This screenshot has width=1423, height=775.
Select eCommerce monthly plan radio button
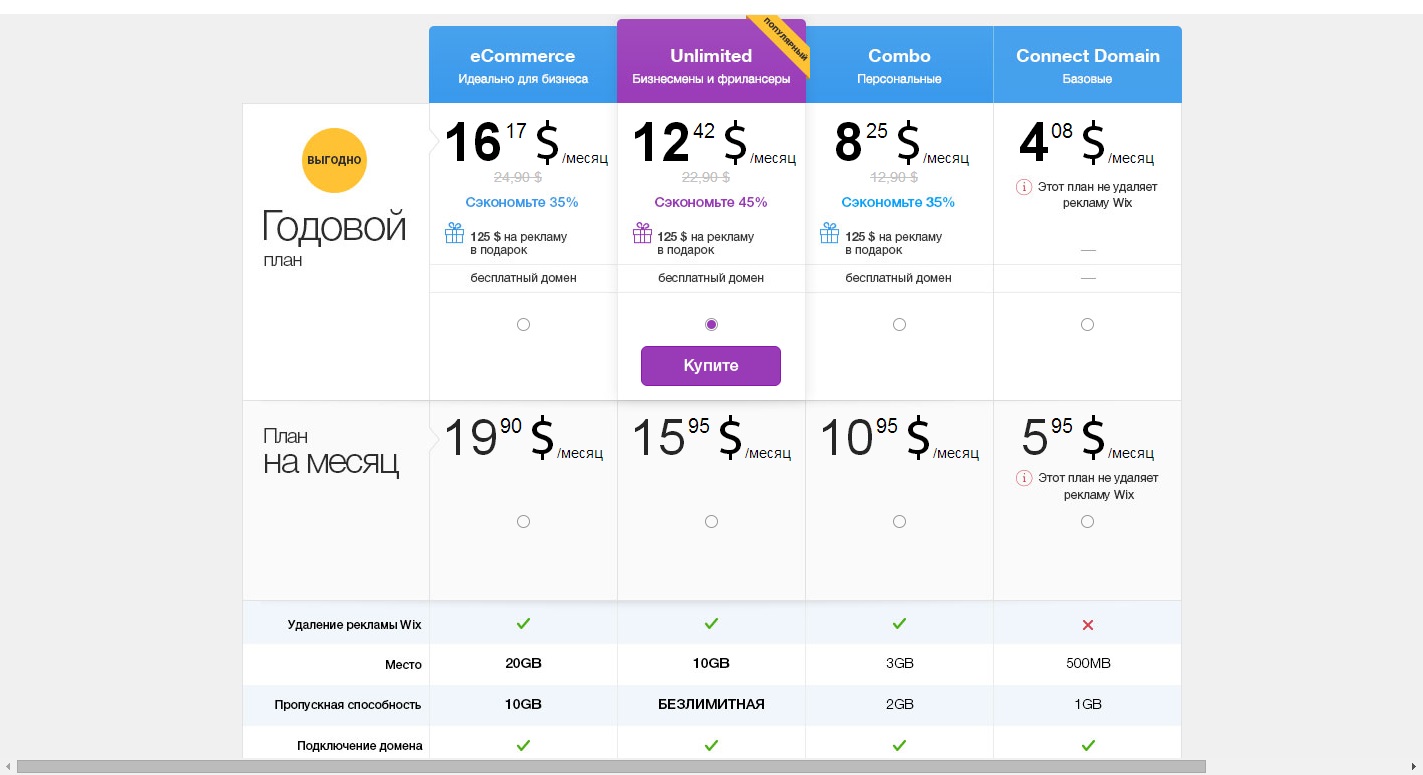click(523, 521)
